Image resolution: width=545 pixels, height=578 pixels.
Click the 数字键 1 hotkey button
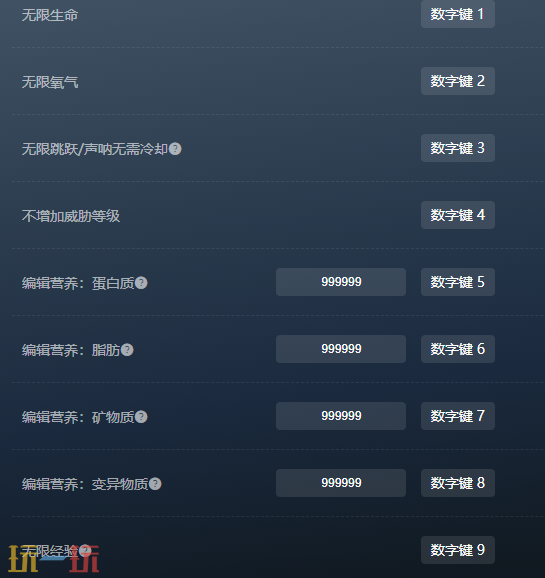(458, 14)
